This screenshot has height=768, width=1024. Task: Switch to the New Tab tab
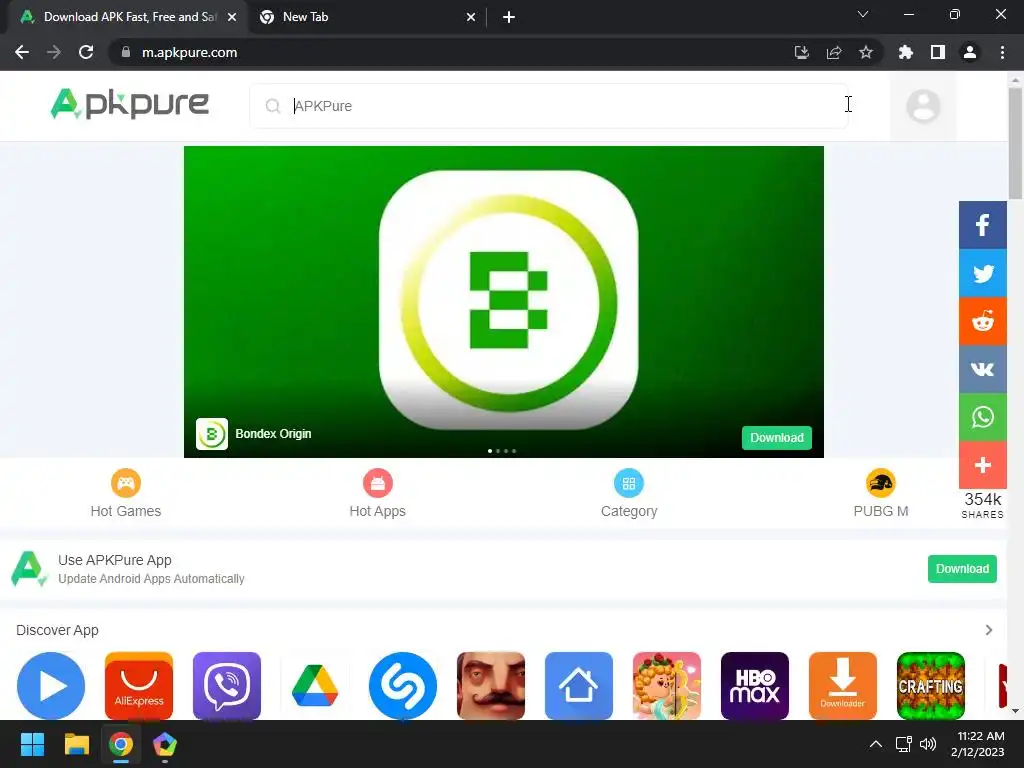pos(368,17)
